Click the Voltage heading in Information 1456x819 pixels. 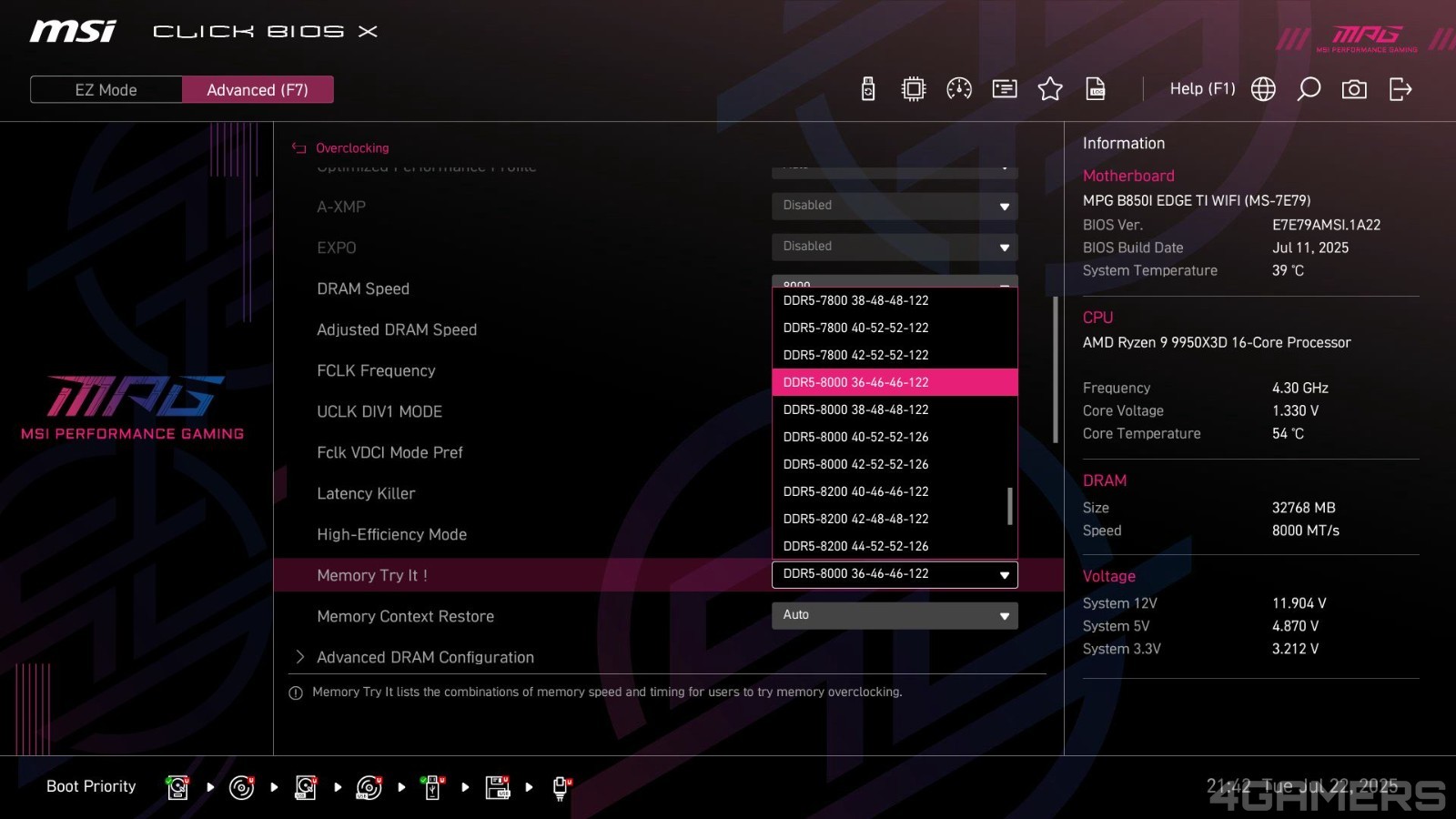tap(1108, 576)
